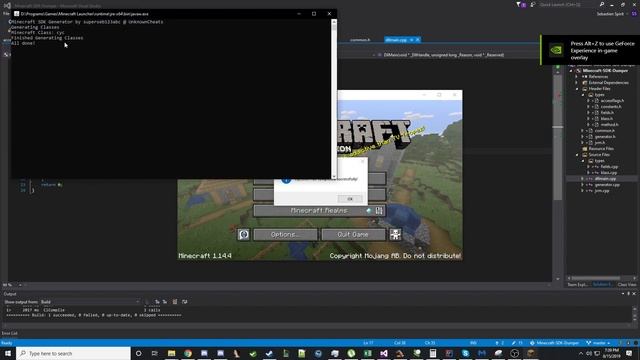Select method.h in Solution Explorer

tap(609, 124)
